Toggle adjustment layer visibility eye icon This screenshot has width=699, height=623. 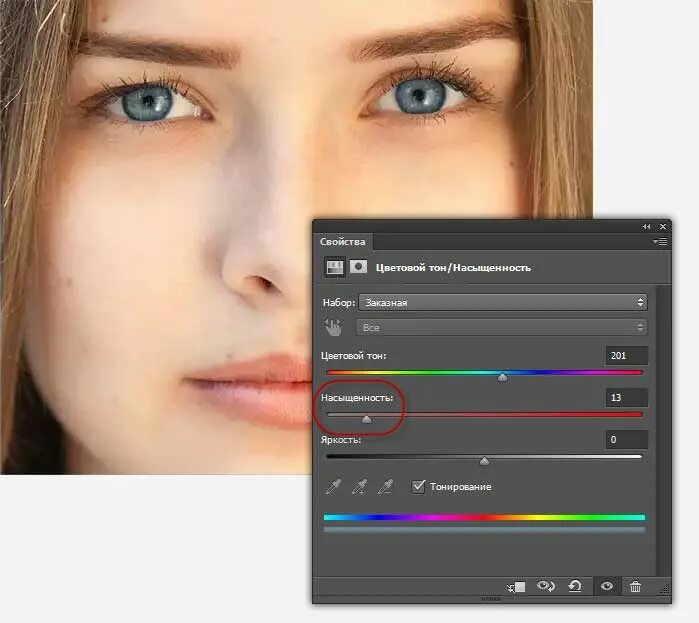coord(607,586)
